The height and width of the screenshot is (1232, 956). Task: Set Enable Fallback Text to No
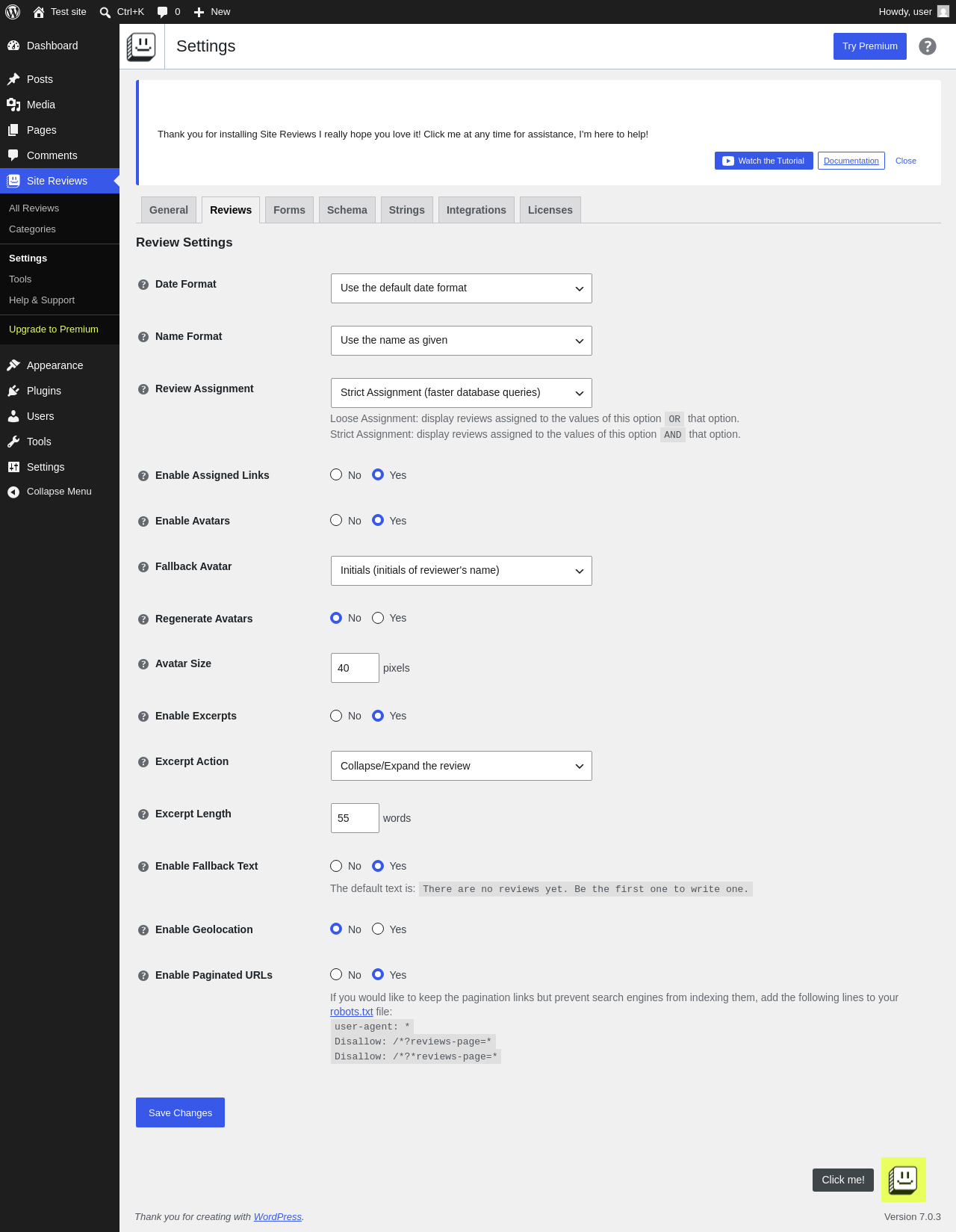(336, 866)
